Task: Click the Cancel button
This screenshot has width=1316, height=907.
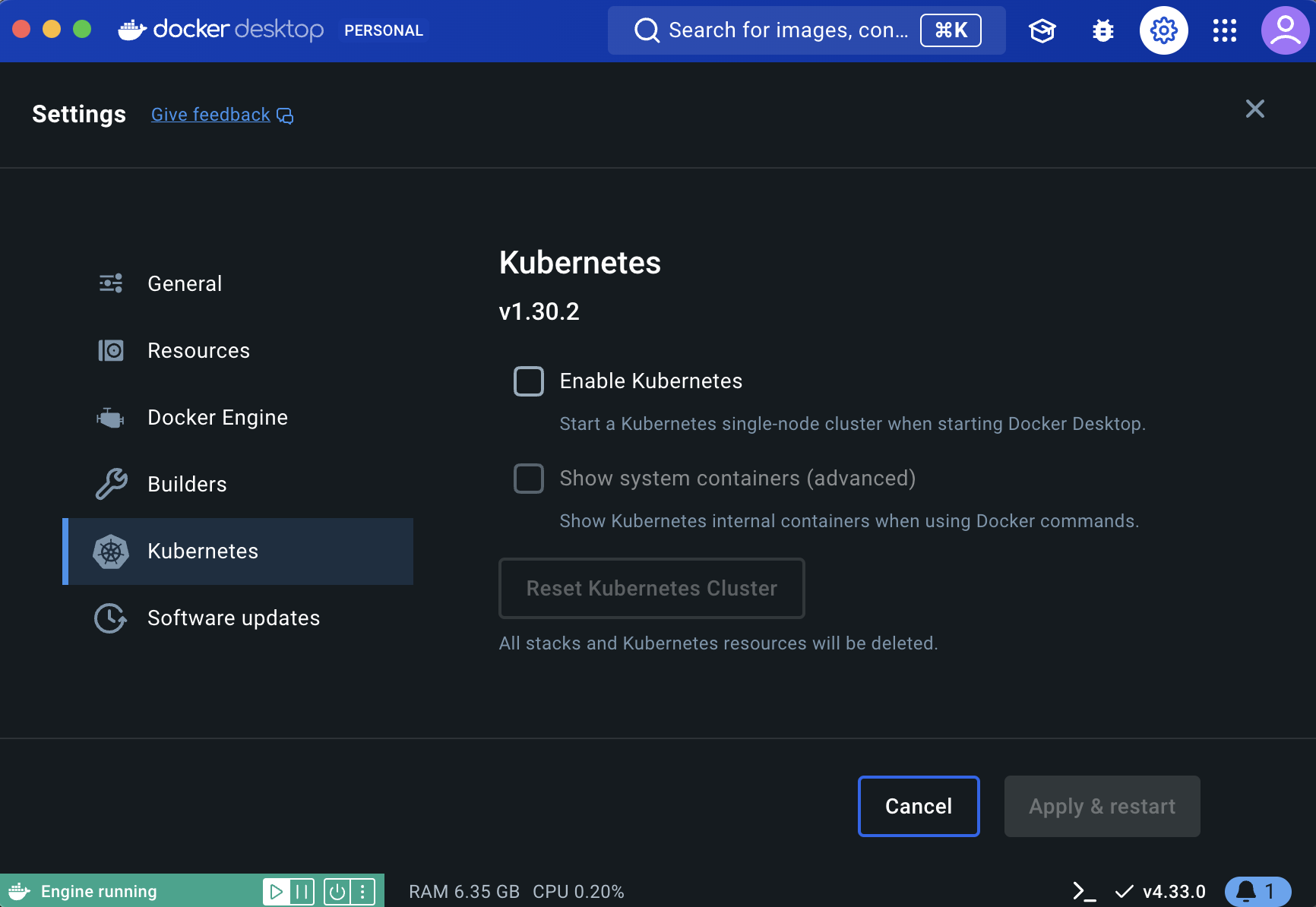Action: (919, 806)
